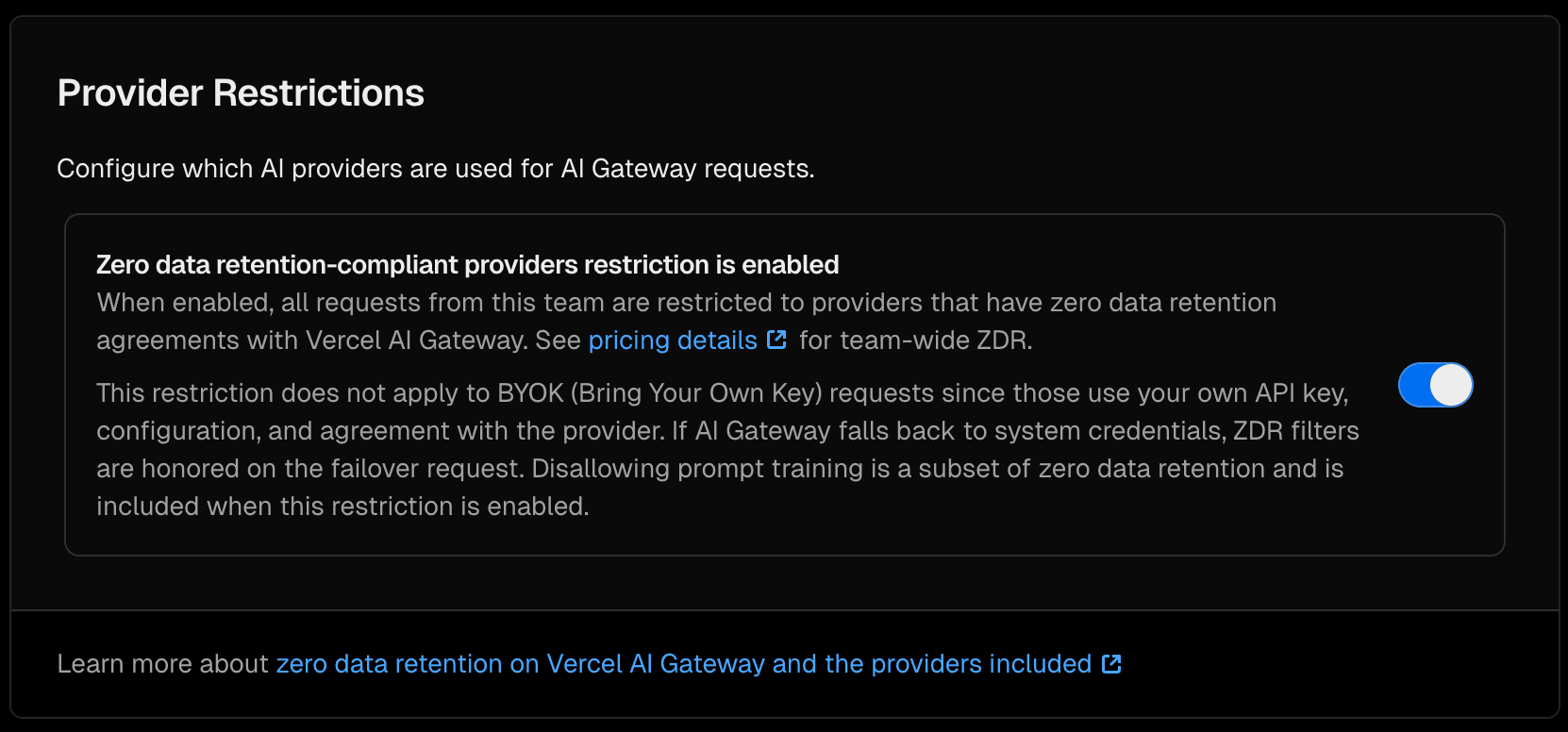Screen dimensions: 1568x732
Task: Click the external-link icon beside pricing details
Action: (x=777, y=340)
